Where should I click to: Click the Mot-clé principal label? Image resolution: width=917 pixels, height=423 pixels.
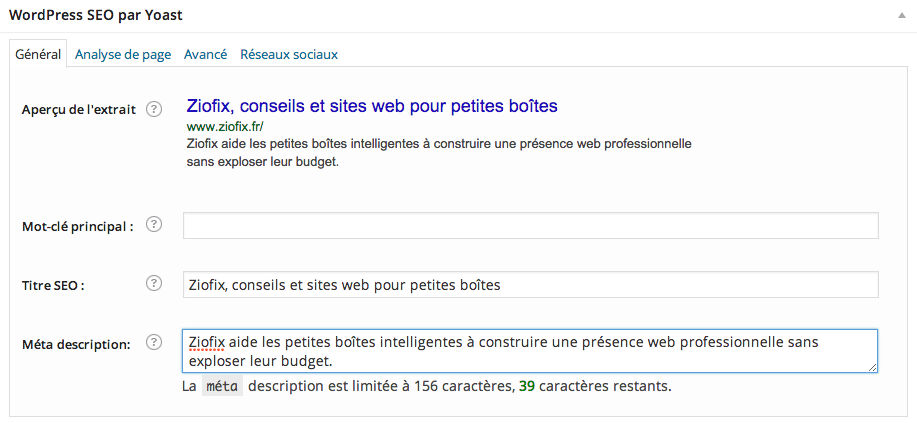click(77, 226)
